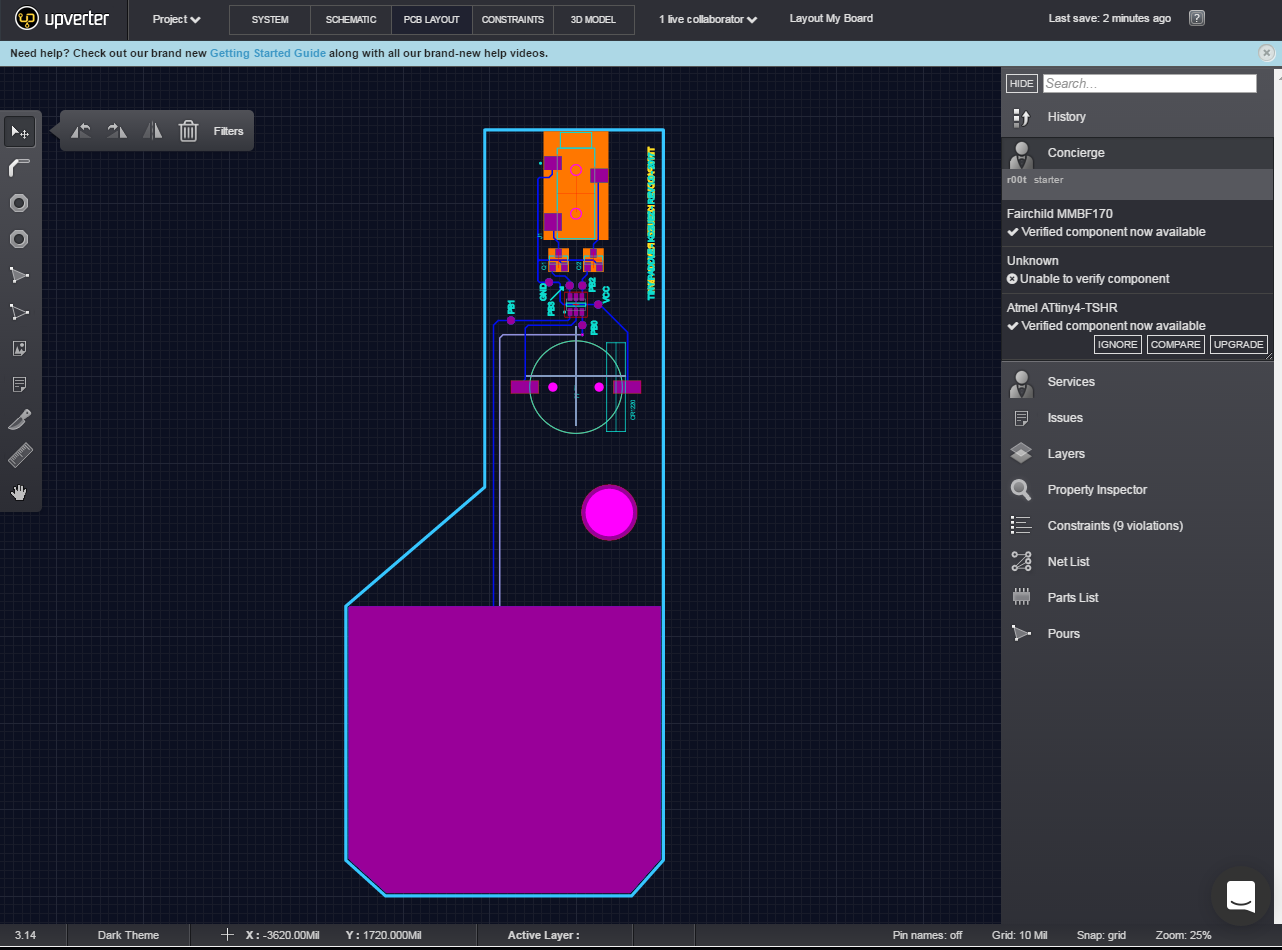This screenshot has height=950, width=1282.
Task: Click the panel search input field
Action: pyautogui.click(x=1149, y=84)
